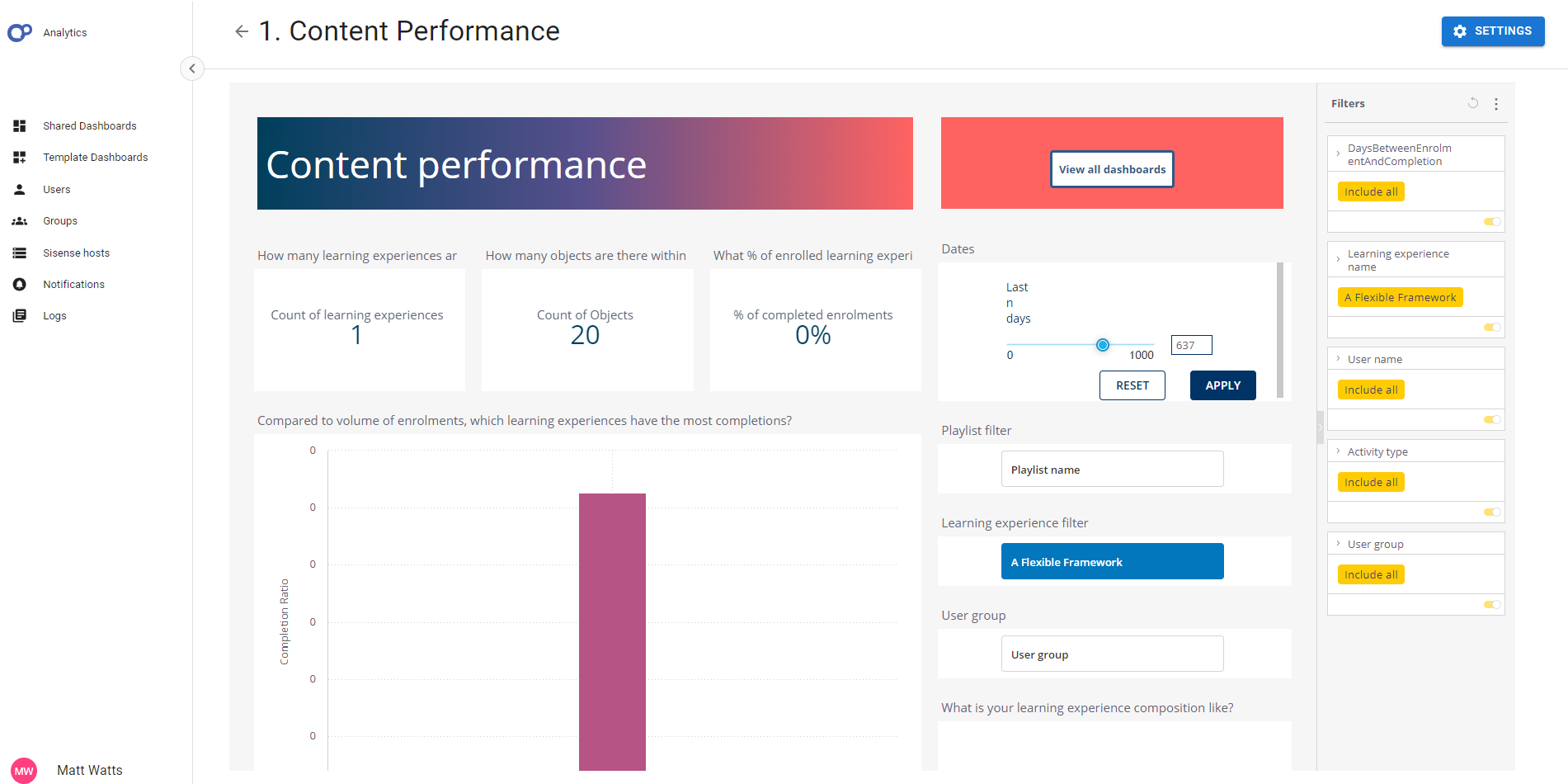Expand the User group filter details
Viewport: 1568px width, 784px height.
point(1339,543)
